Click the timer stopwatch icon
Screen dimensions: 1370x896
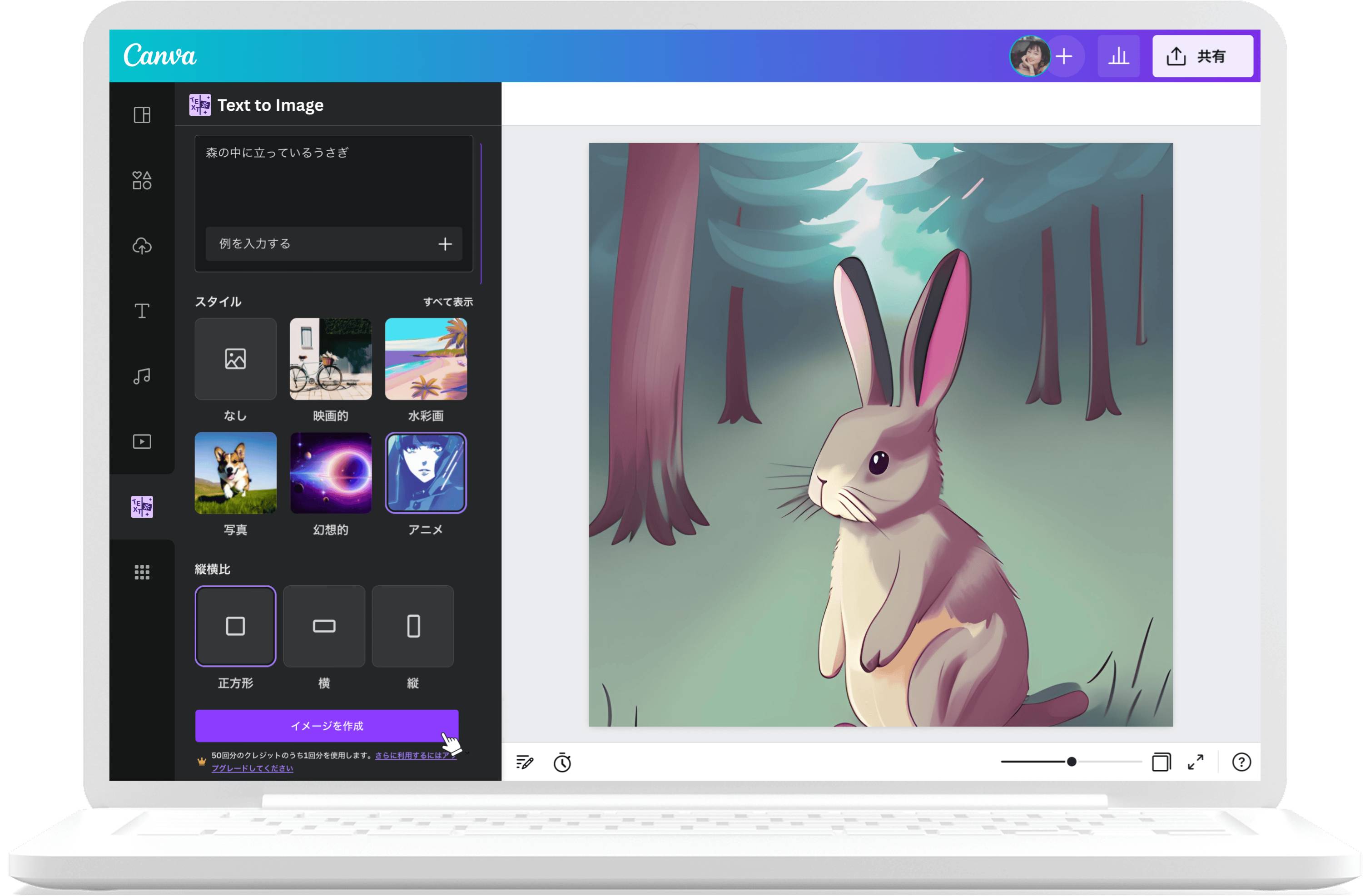point(562,762)
